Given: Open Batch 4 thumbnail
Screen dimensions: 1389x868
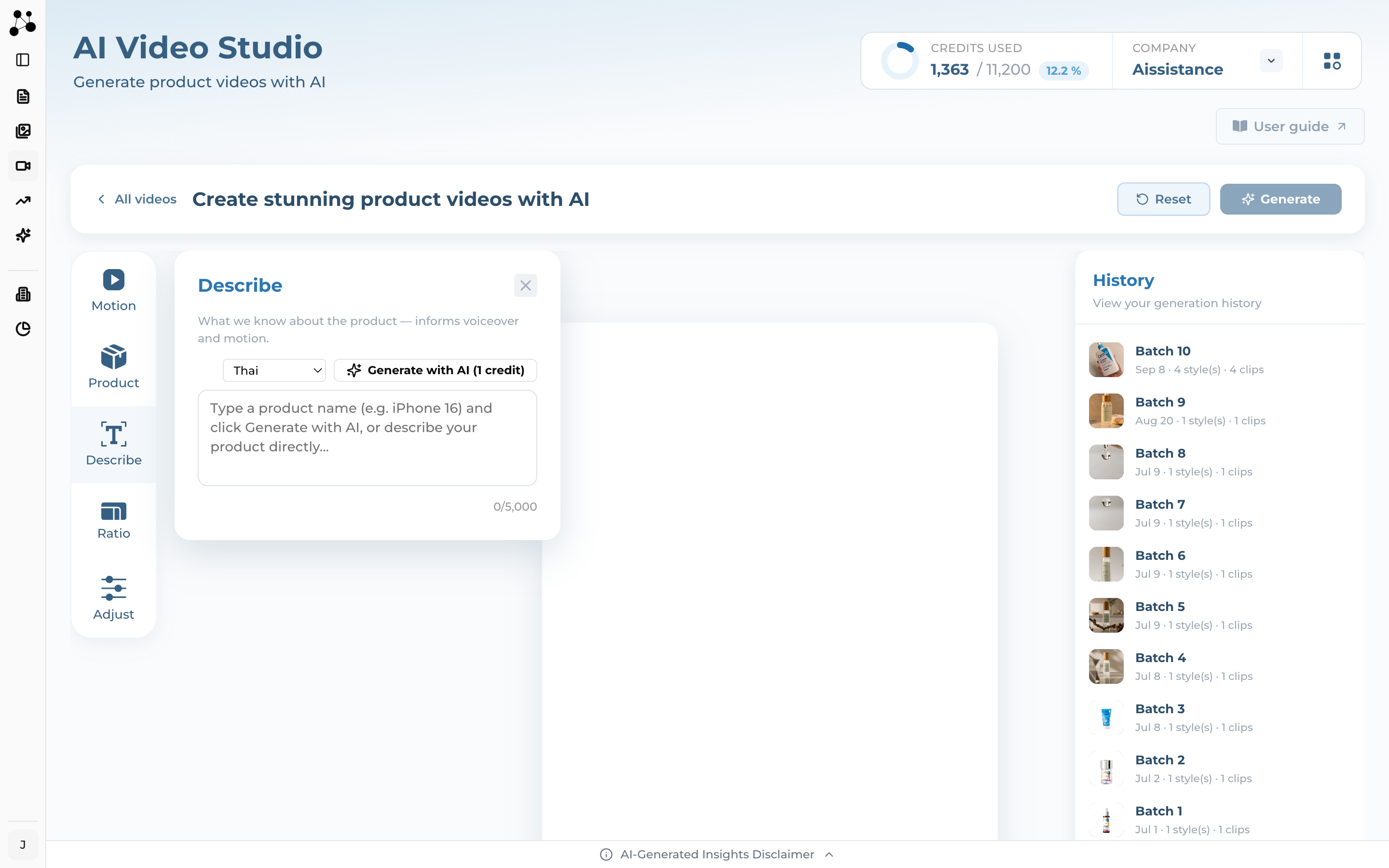Looking at the screenshot, I should pyautogui.click(x=1106, y=666).
